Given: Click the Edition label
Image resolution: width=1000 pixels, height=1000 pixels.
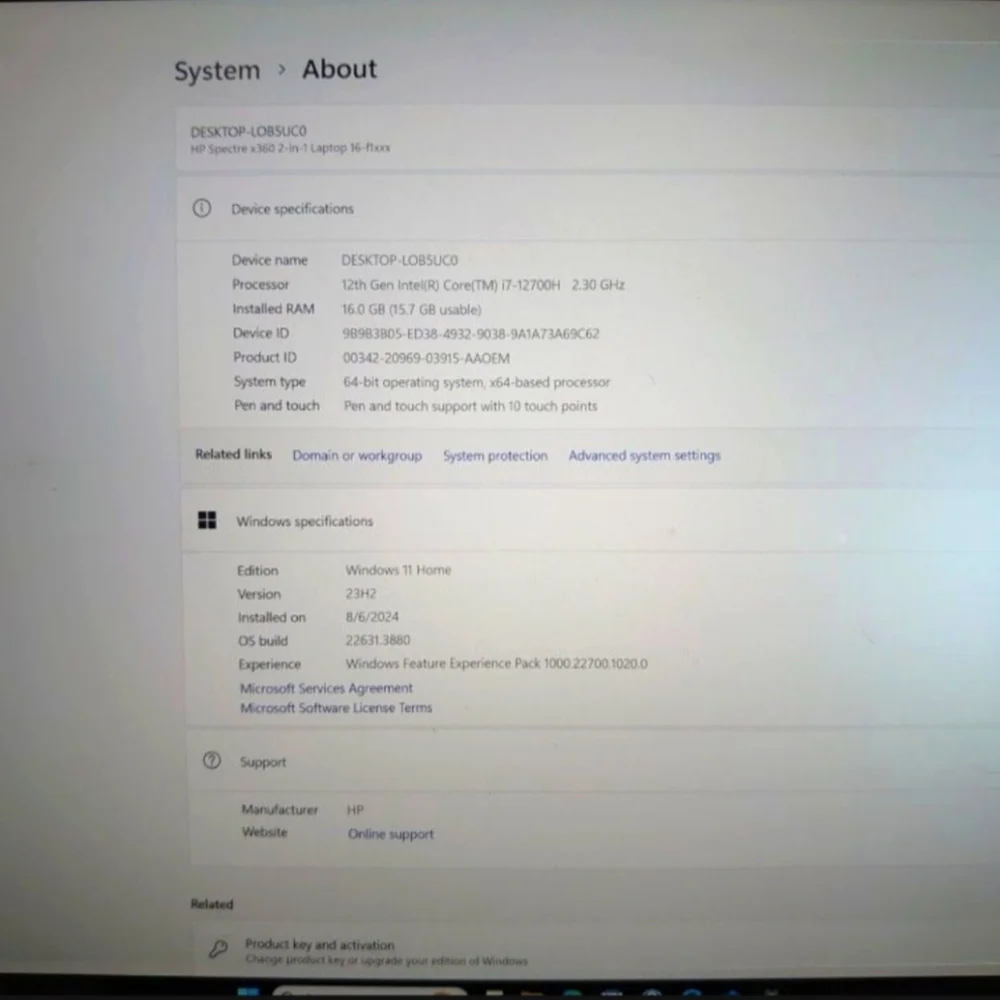Looking at the screenshot, I should tap(258, 570).
